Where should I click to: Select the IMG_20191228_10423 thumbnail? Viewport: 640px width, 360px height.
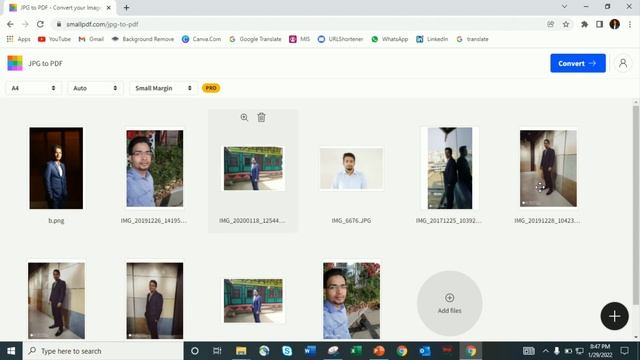coord(548,168)
